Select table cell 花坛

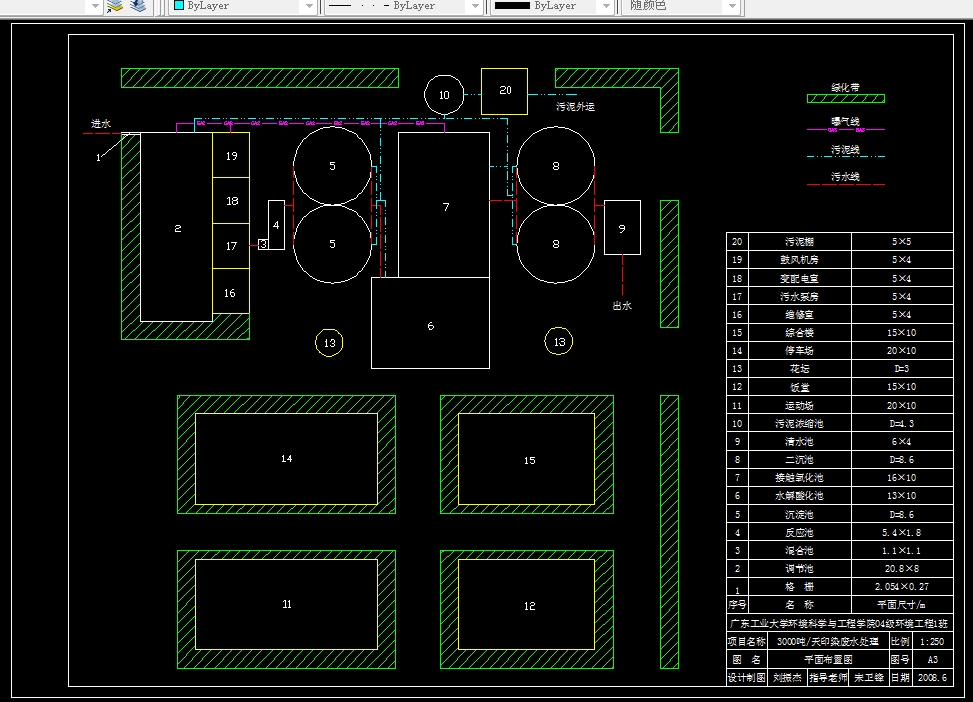[x=799, y=368]
